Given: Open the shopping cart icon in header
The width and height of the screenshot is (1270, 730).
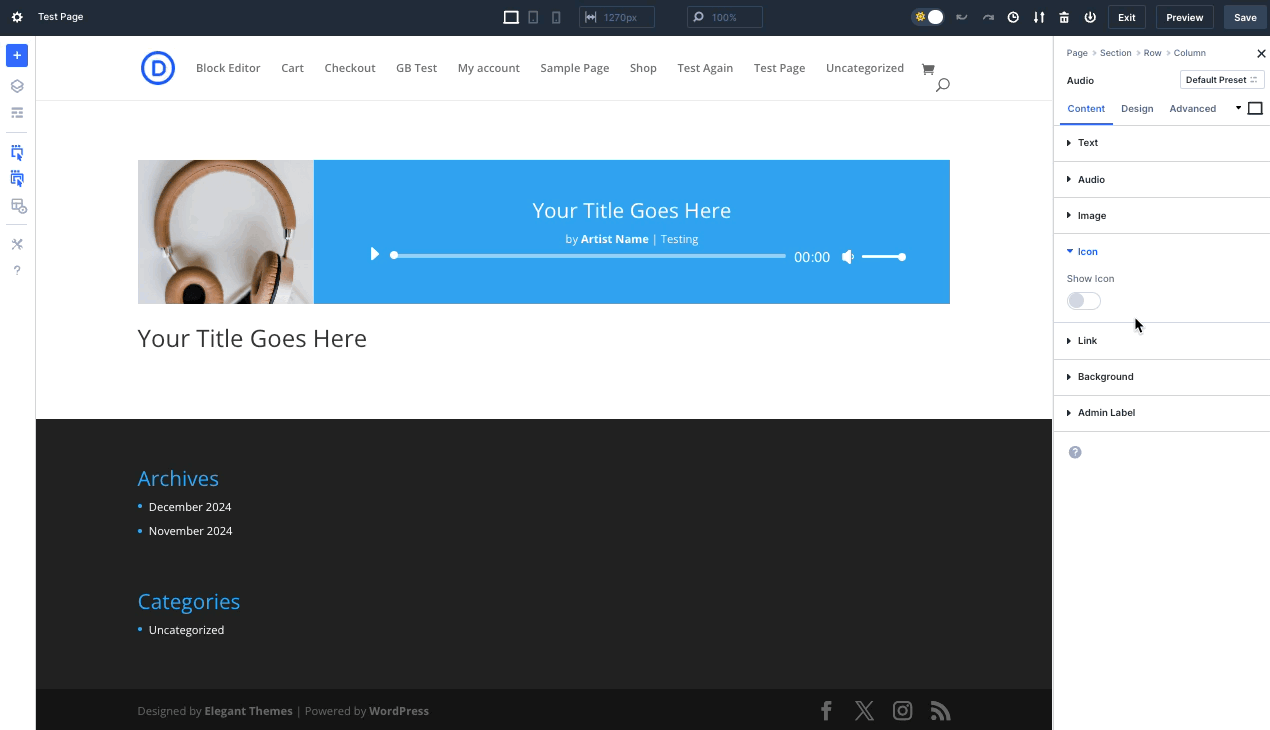Looking at the screenshot, I should click(x=927, y=69).
